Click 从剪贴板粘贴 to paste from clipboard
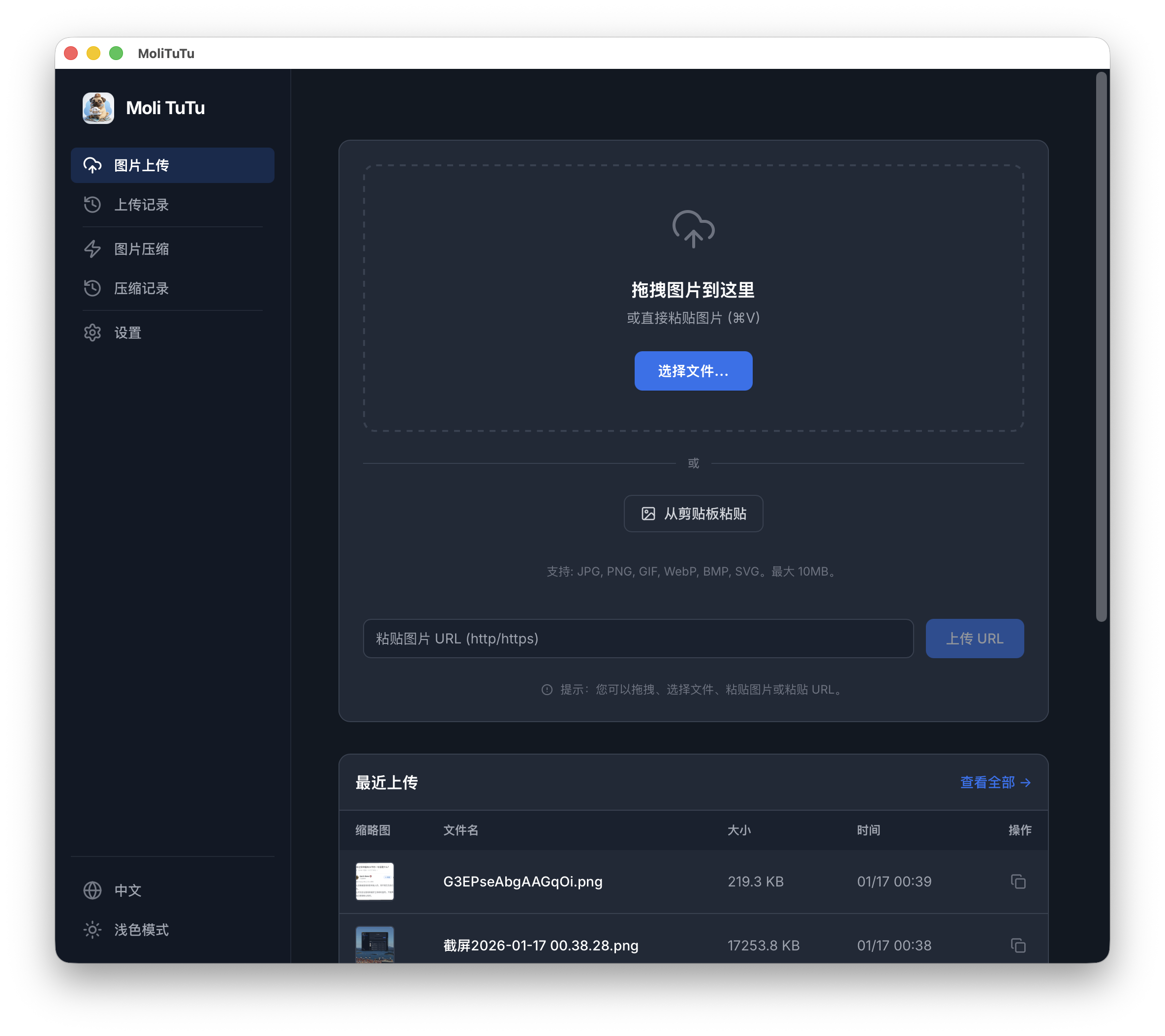The width and height of the screenshot is (1165, 1036). 693,514
